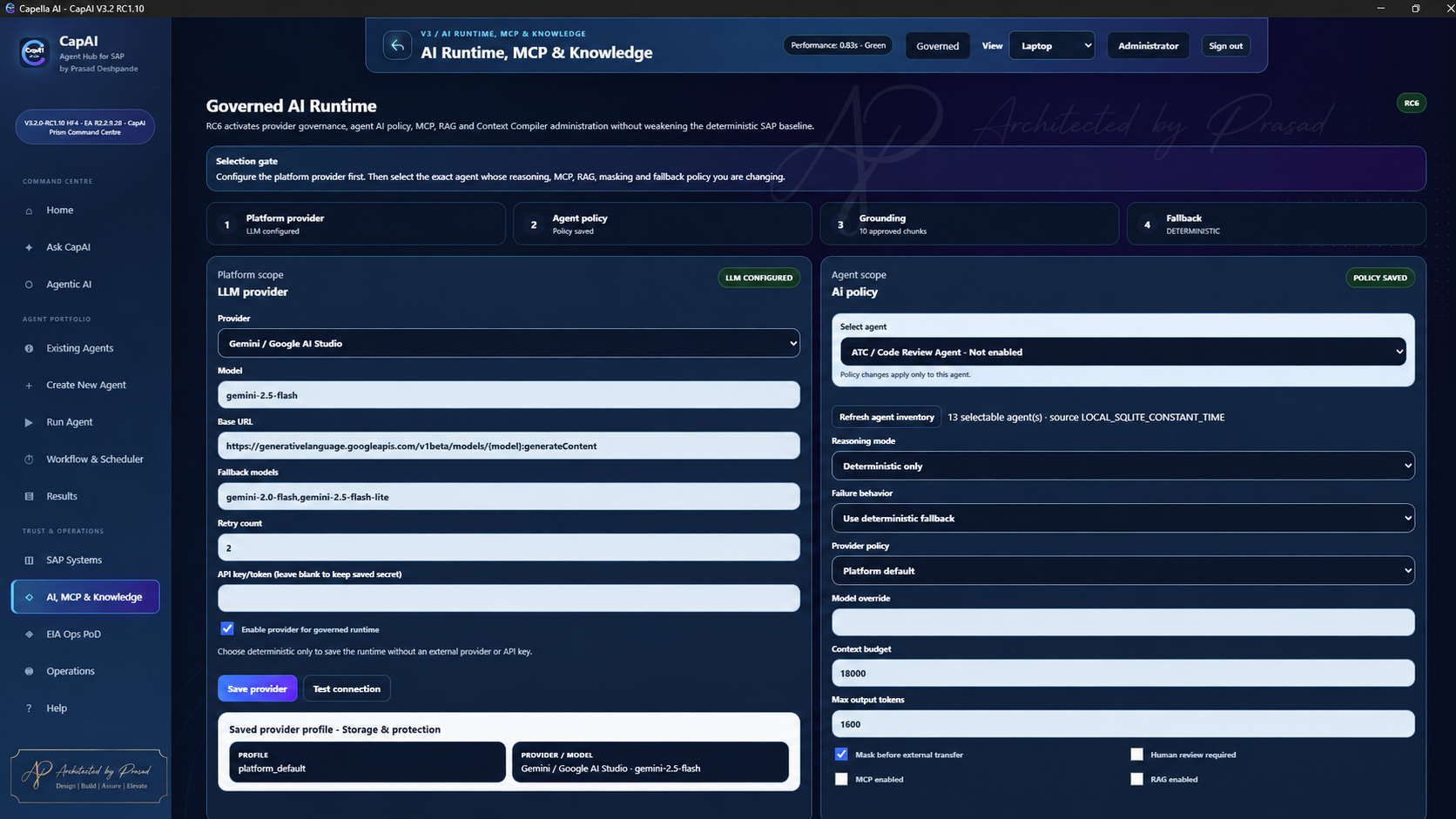Click the Results list icon
Viewport: 1456px width, 819px height.
tap(29, 496)
